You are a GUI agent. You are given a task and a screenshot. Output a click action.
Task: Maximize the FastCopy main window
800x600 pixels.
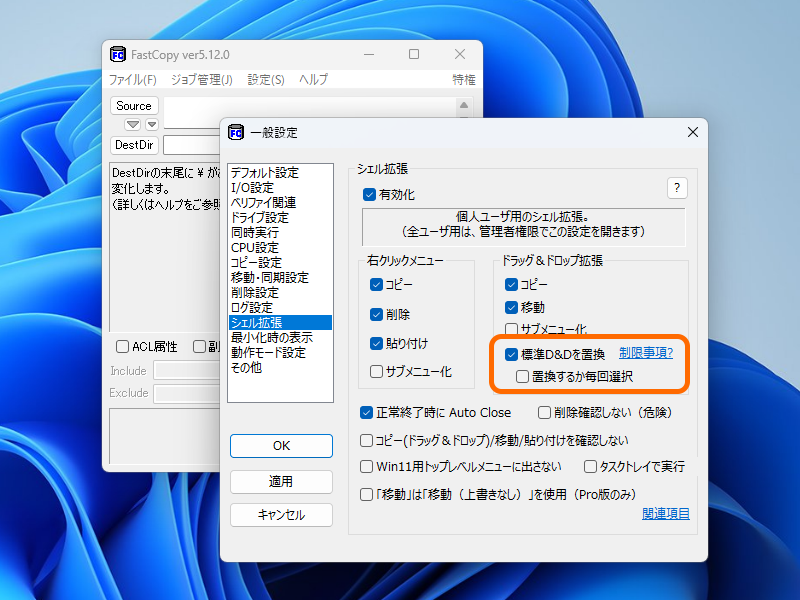[x=414, y=54]
